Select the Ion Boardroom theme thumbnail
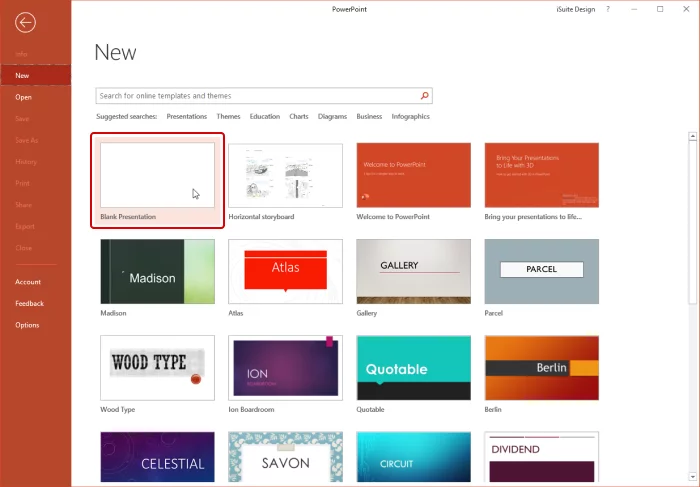Image resolution: width=700 pixels, height=487 pixels. [x=286, y=368]
